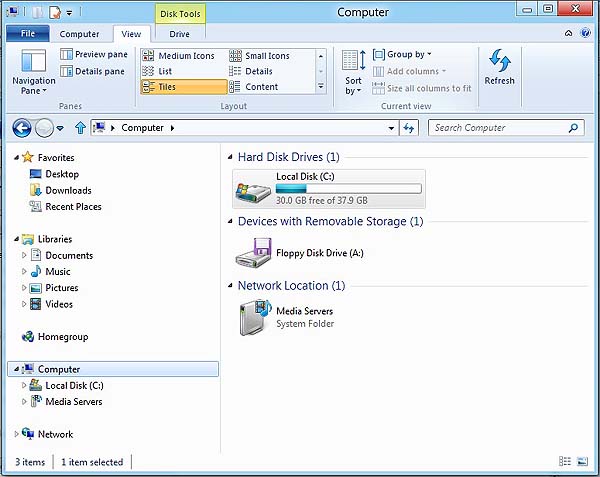Go up one level with Up arrow

point(80,128)
